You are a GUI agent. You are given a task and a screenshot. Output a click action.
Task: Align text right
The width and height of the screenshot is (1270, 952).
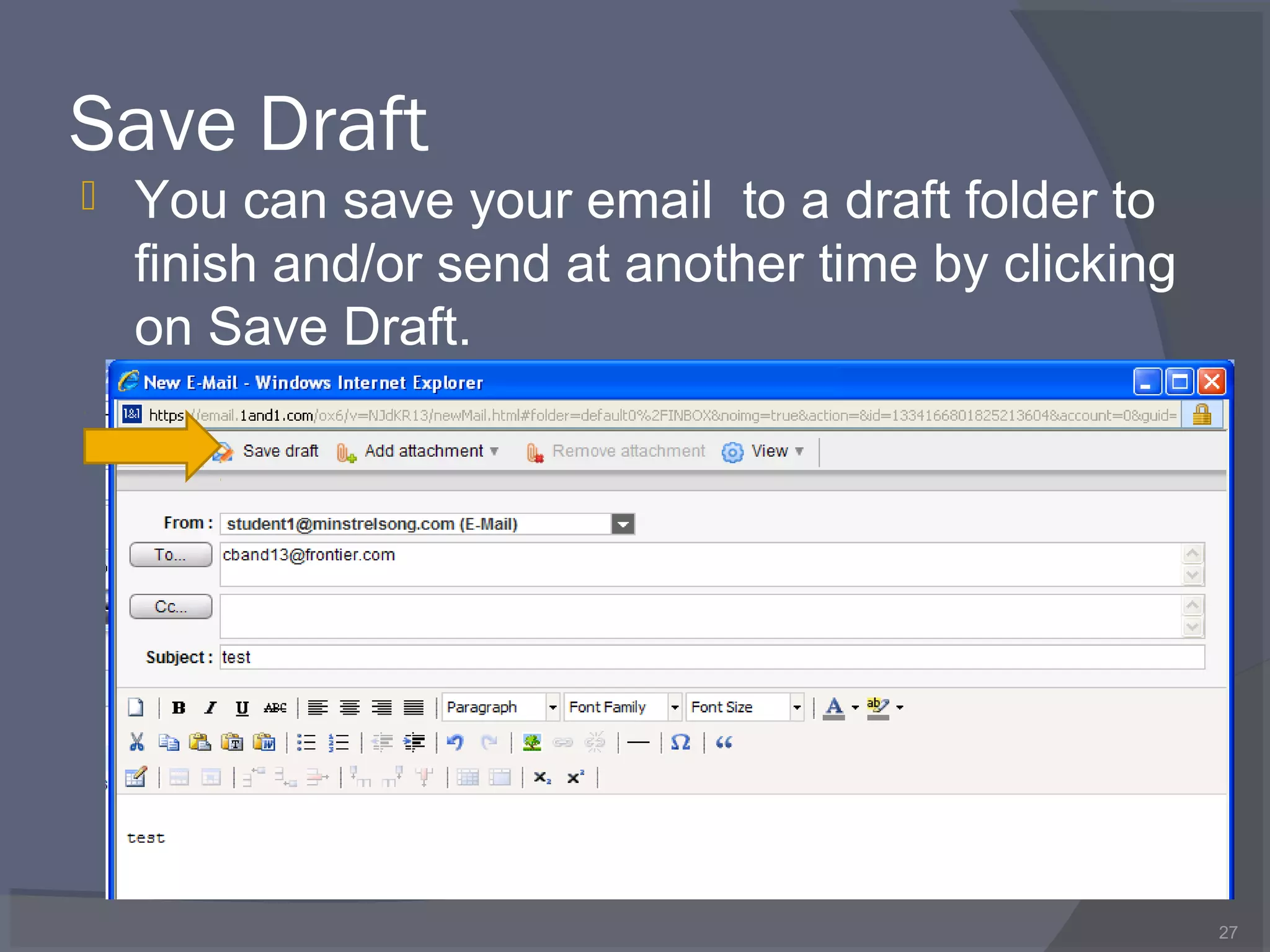(382, 707)
